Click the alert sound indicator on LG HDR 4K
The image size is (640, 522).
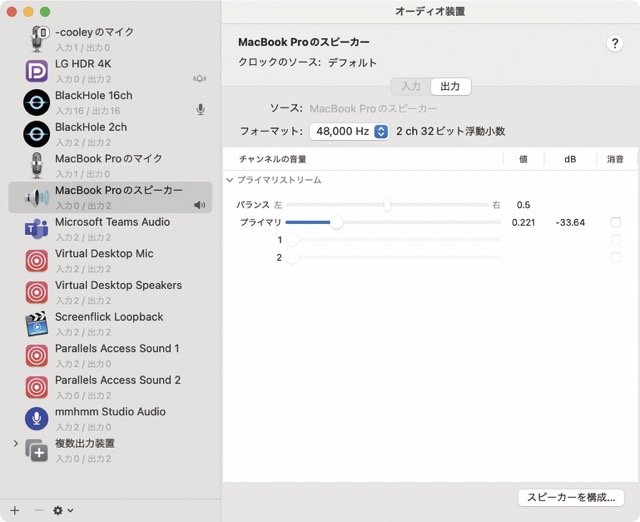click(200, 78)
